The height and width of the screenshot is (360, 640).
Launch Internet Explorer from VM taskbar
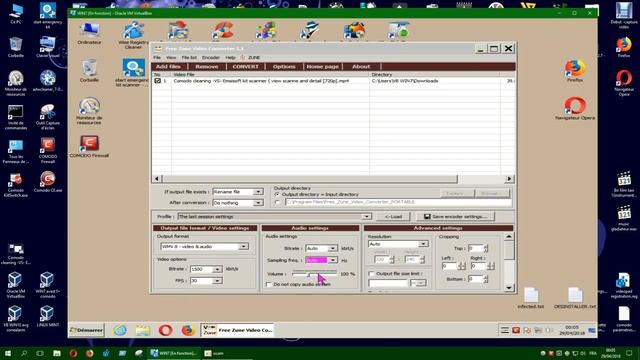point(120,330)
